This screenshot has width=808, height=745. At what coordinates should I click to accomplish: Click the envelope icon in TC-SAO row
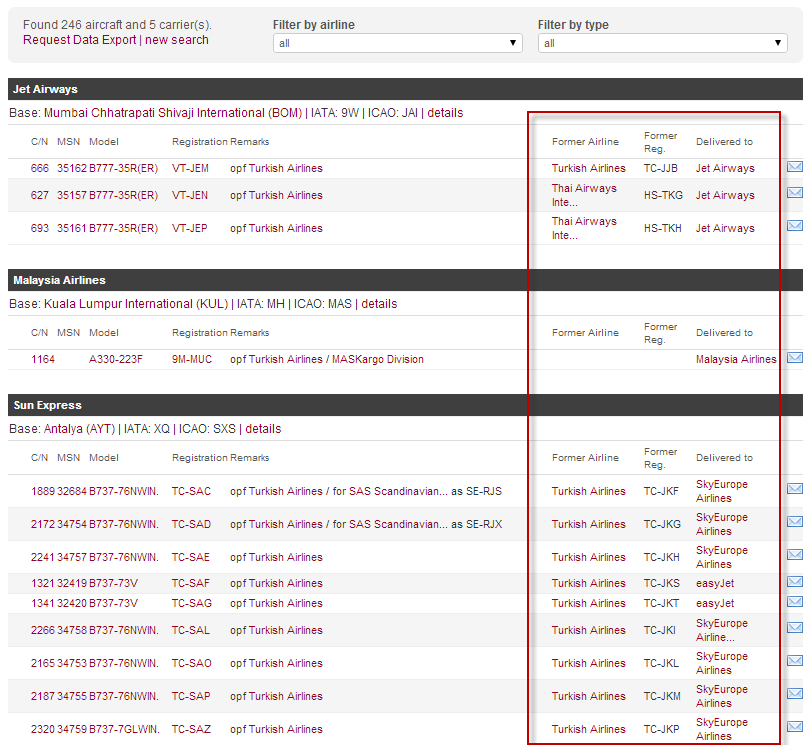pyautogui.click(x=795, y=661)
